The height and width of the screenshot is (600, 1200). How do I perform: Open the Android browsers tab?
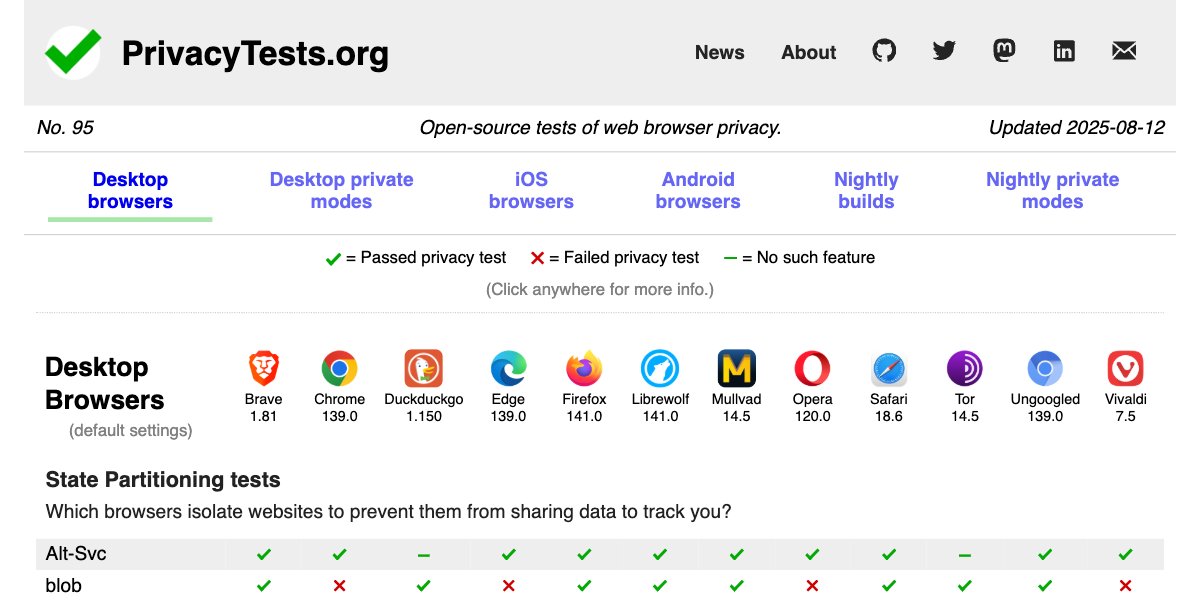698,190
